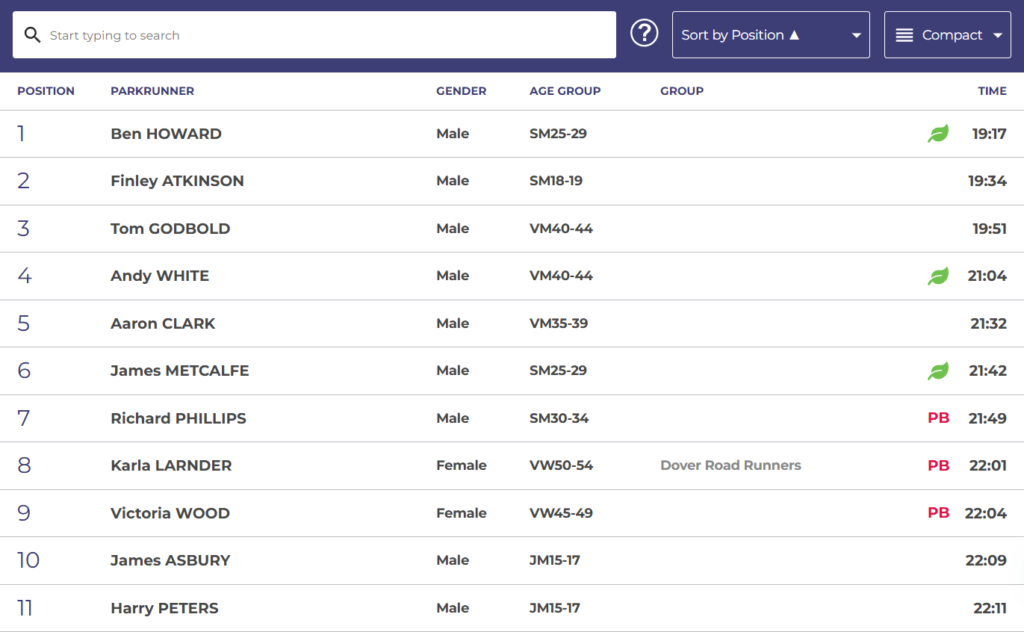Click age group VW50-54 for Karla LARNDER
1024x632 pixels.
[x=561, y=466]
